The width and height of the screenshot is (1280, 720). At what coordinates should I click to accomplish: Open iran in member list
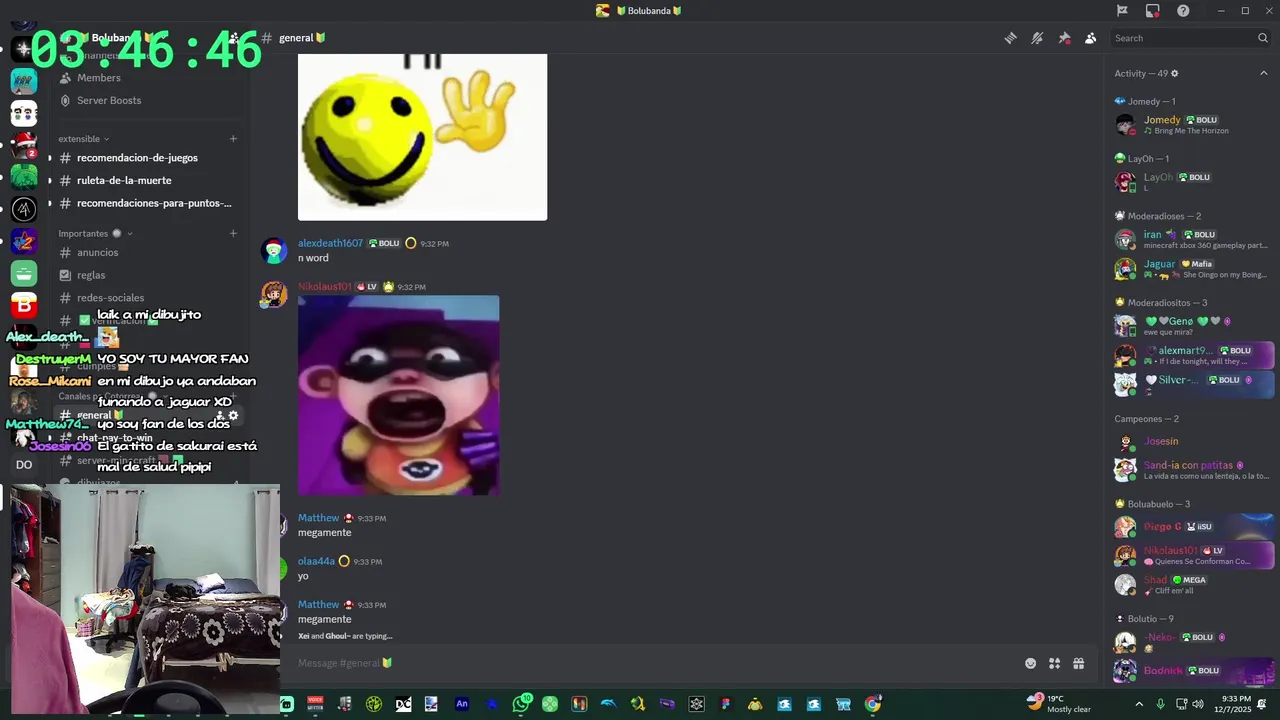[x=1192, y=239]
